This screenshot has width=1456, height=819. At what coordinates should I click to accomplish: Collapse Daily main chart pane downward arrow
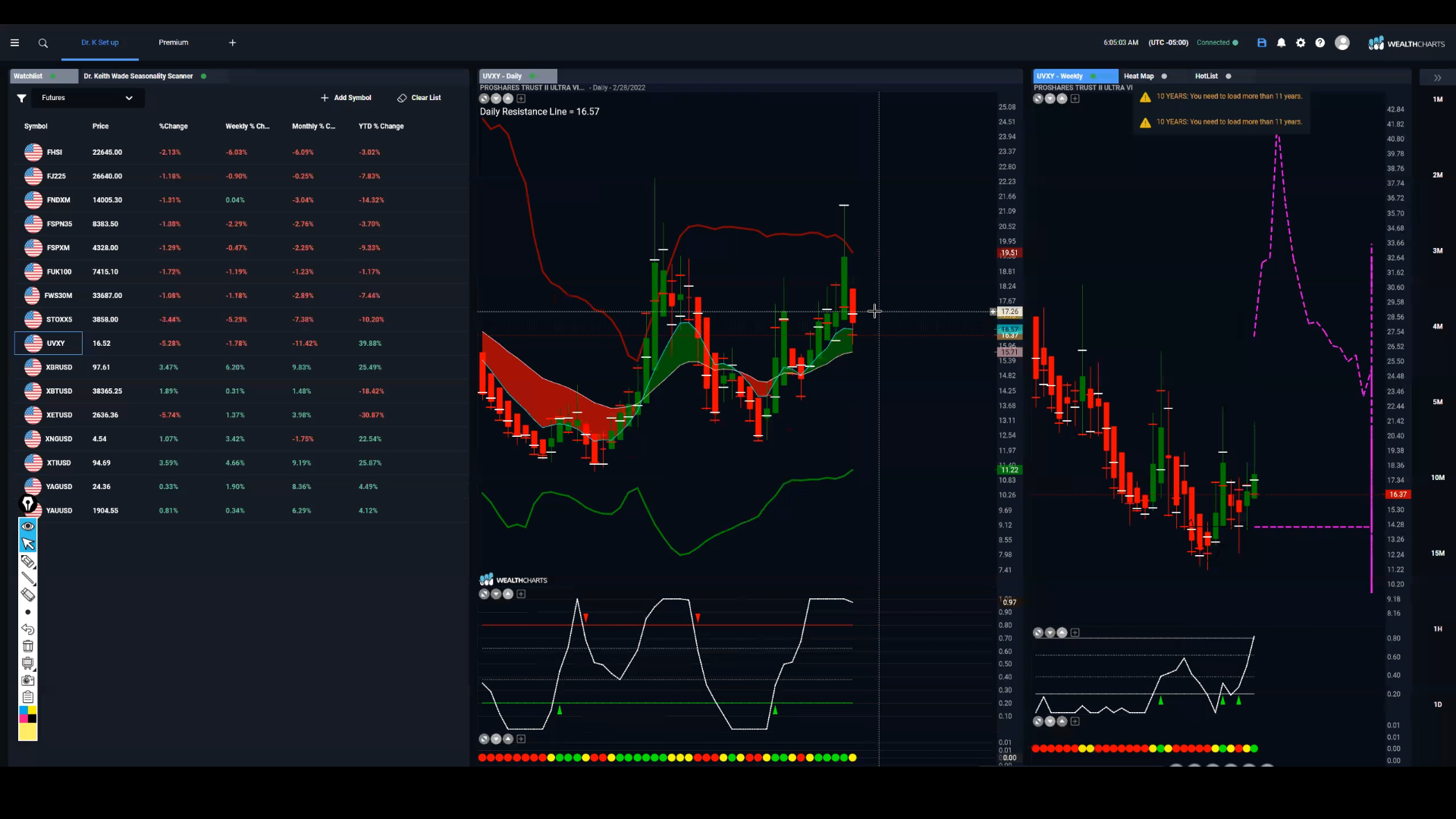[x=496, y=99]
